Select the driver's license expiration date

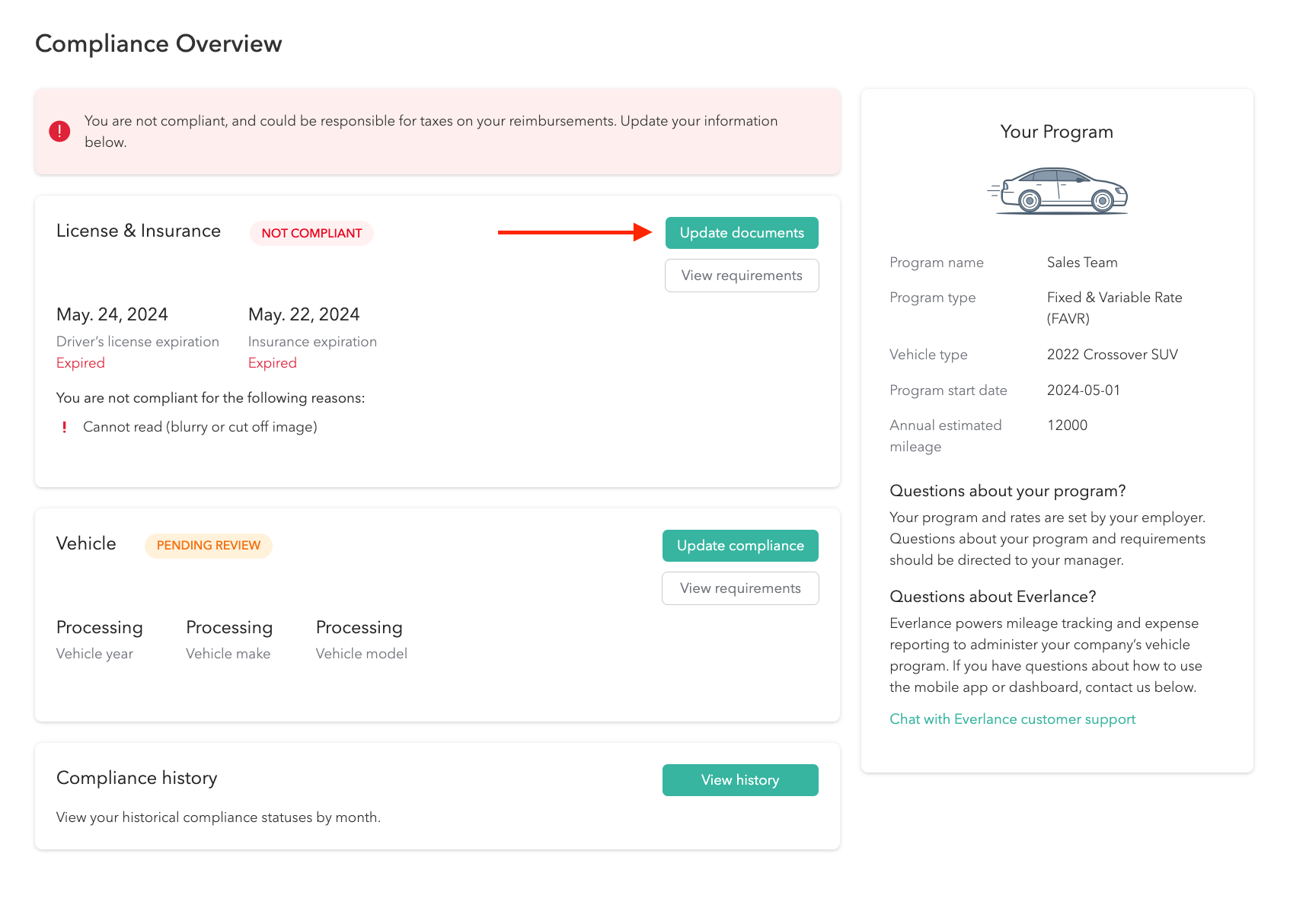(x=112, y=314)
